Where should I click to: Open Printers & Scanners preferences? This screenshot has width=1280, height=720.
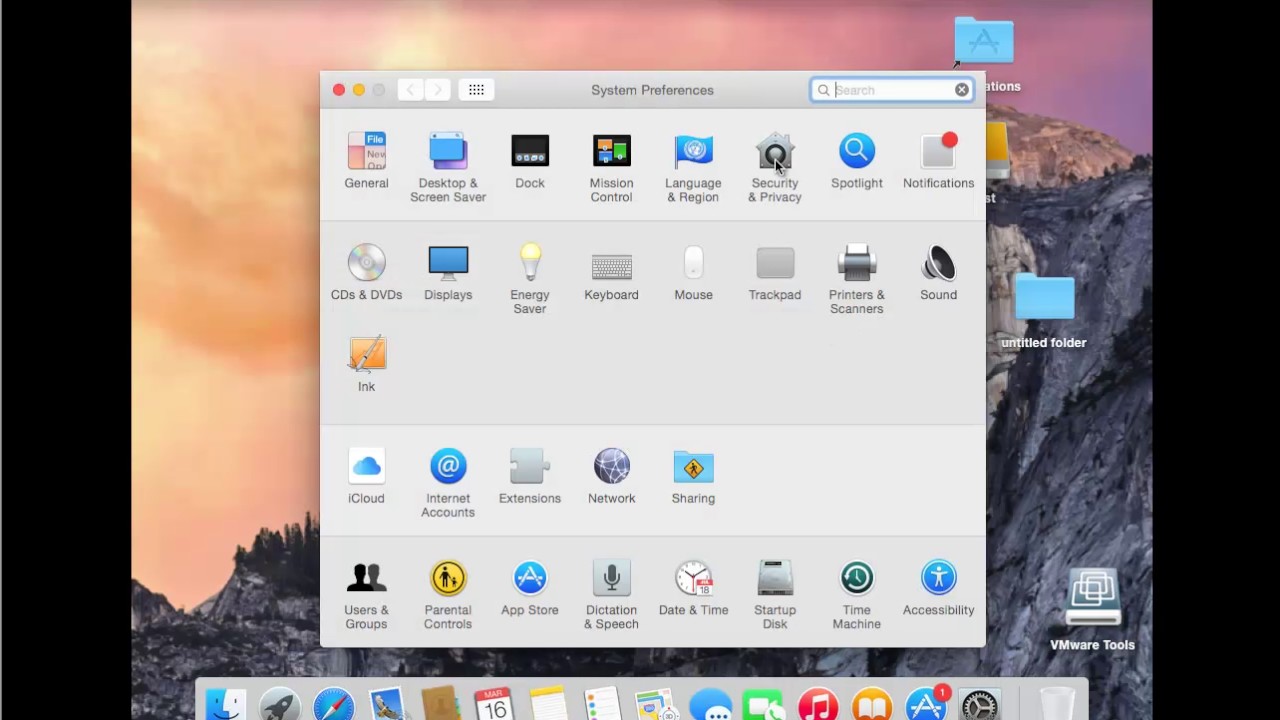click(x=857, y=279)
